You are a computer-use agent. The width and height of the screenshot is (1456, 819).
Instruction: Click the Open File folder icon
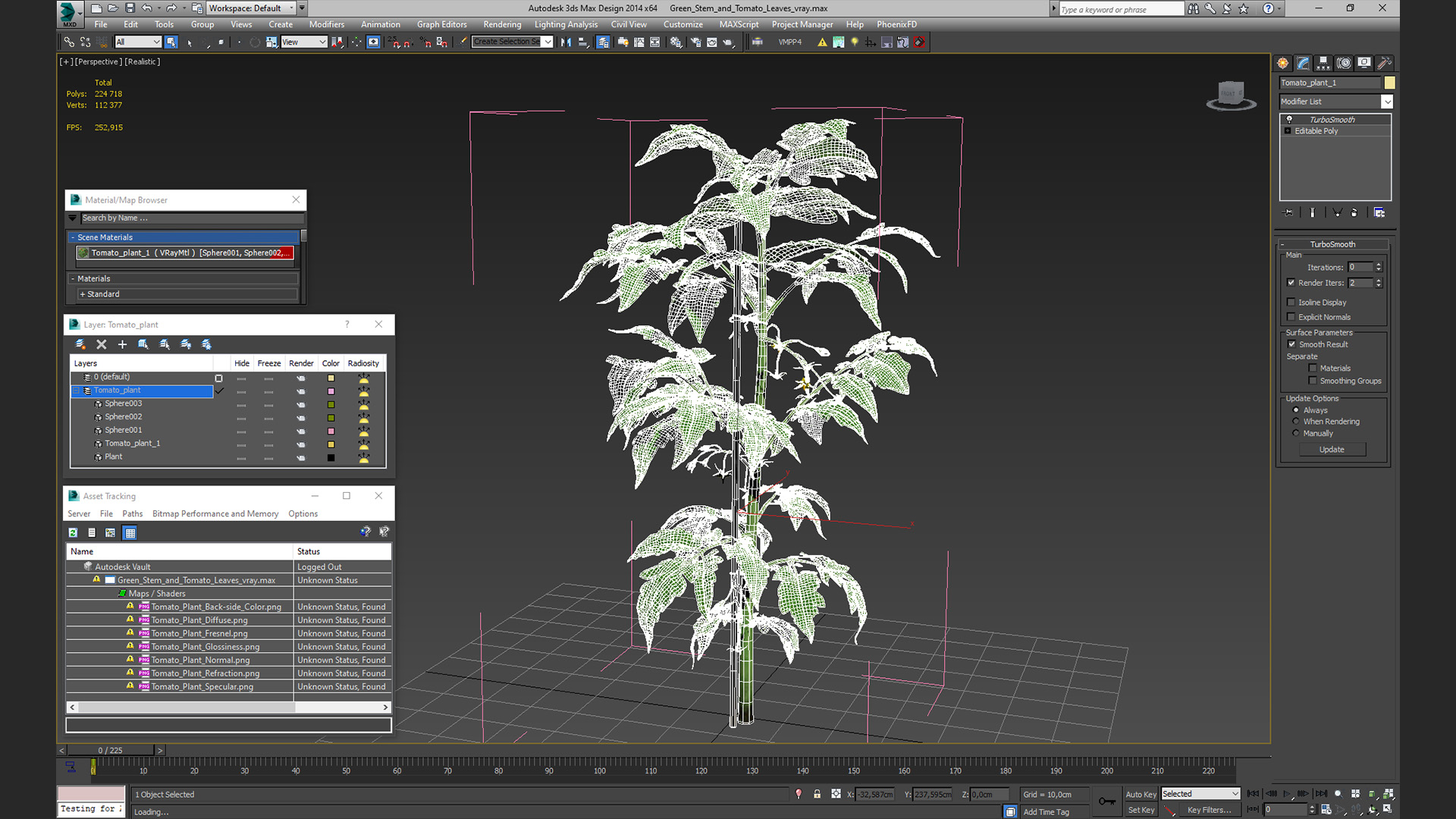(x=113, y=8)
